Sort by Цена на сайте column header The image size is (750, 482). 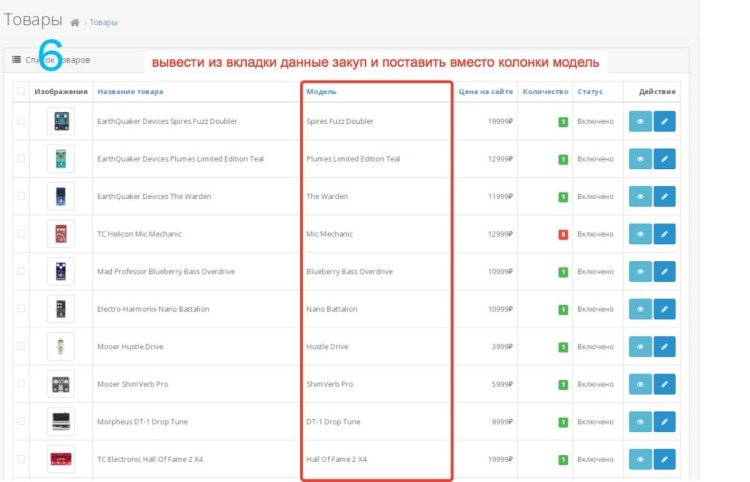[486, 92]
